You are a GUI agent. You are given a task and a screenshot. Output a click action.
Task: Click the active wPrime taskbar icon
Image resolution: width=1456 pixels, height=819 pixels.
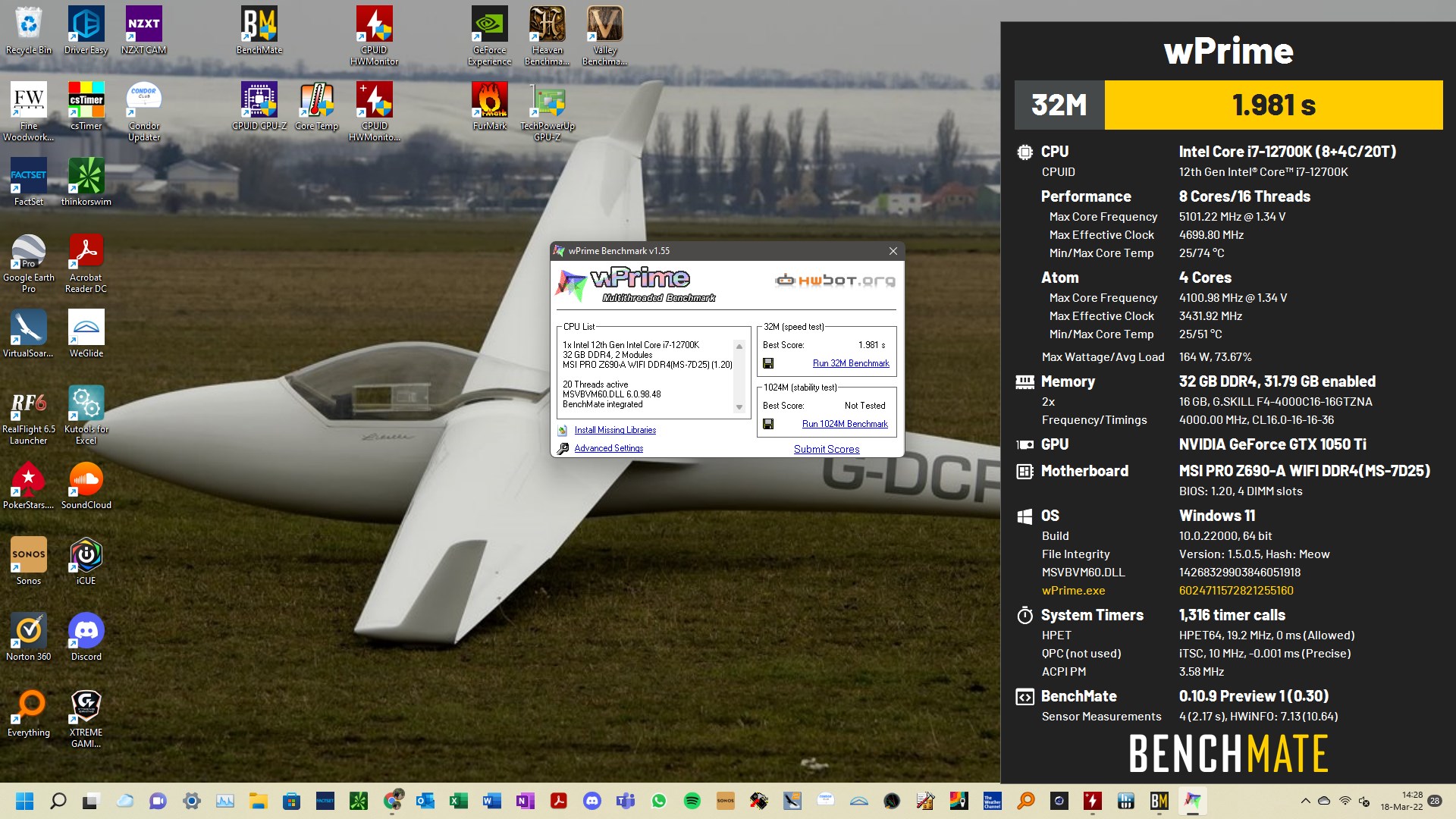pyautogui.click(x=1193, y=801)
